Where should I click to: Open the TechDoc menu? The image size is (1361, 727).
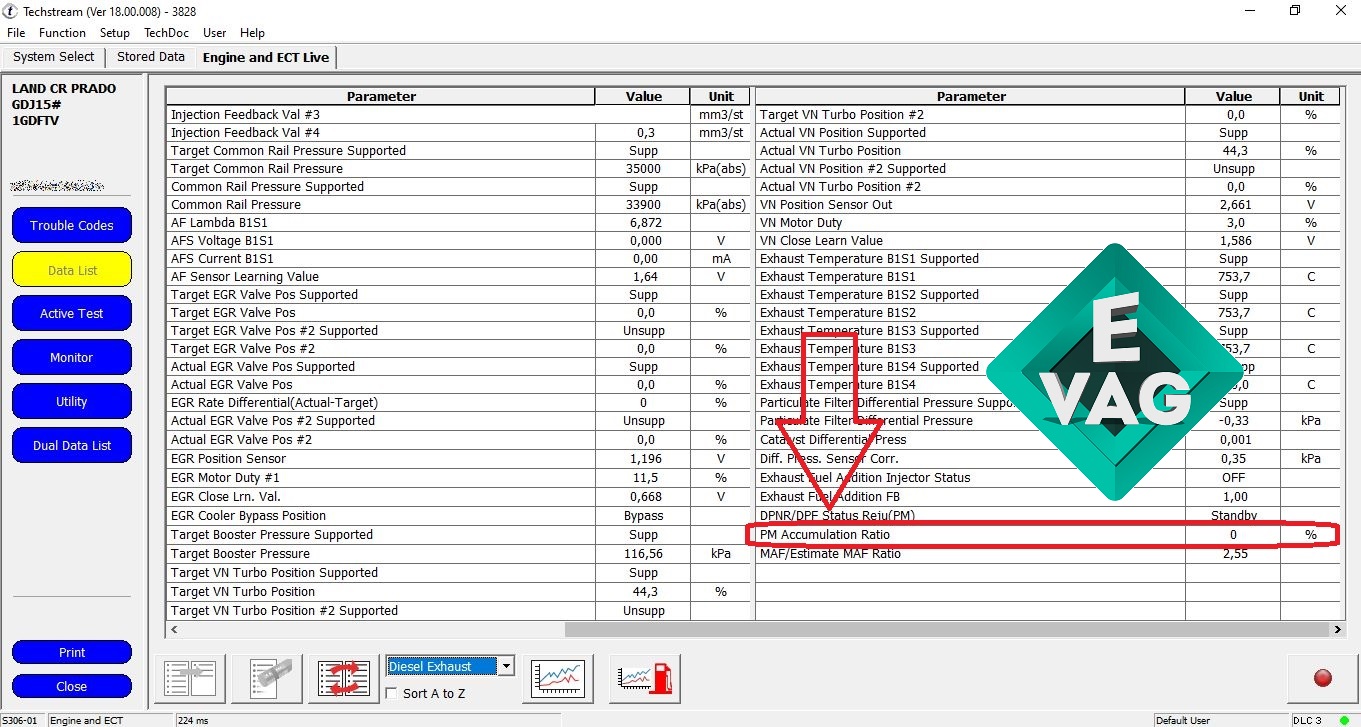(167, 33)
